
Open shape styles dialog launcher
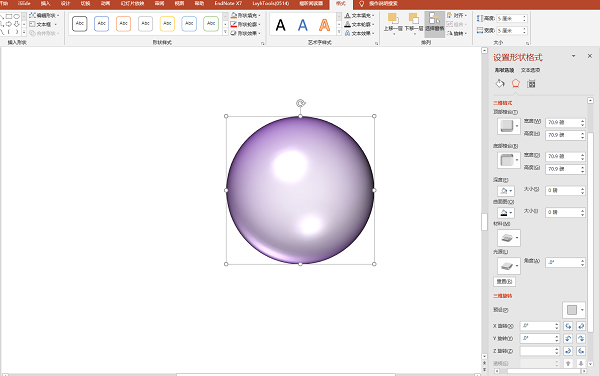(x=263, y=44)
